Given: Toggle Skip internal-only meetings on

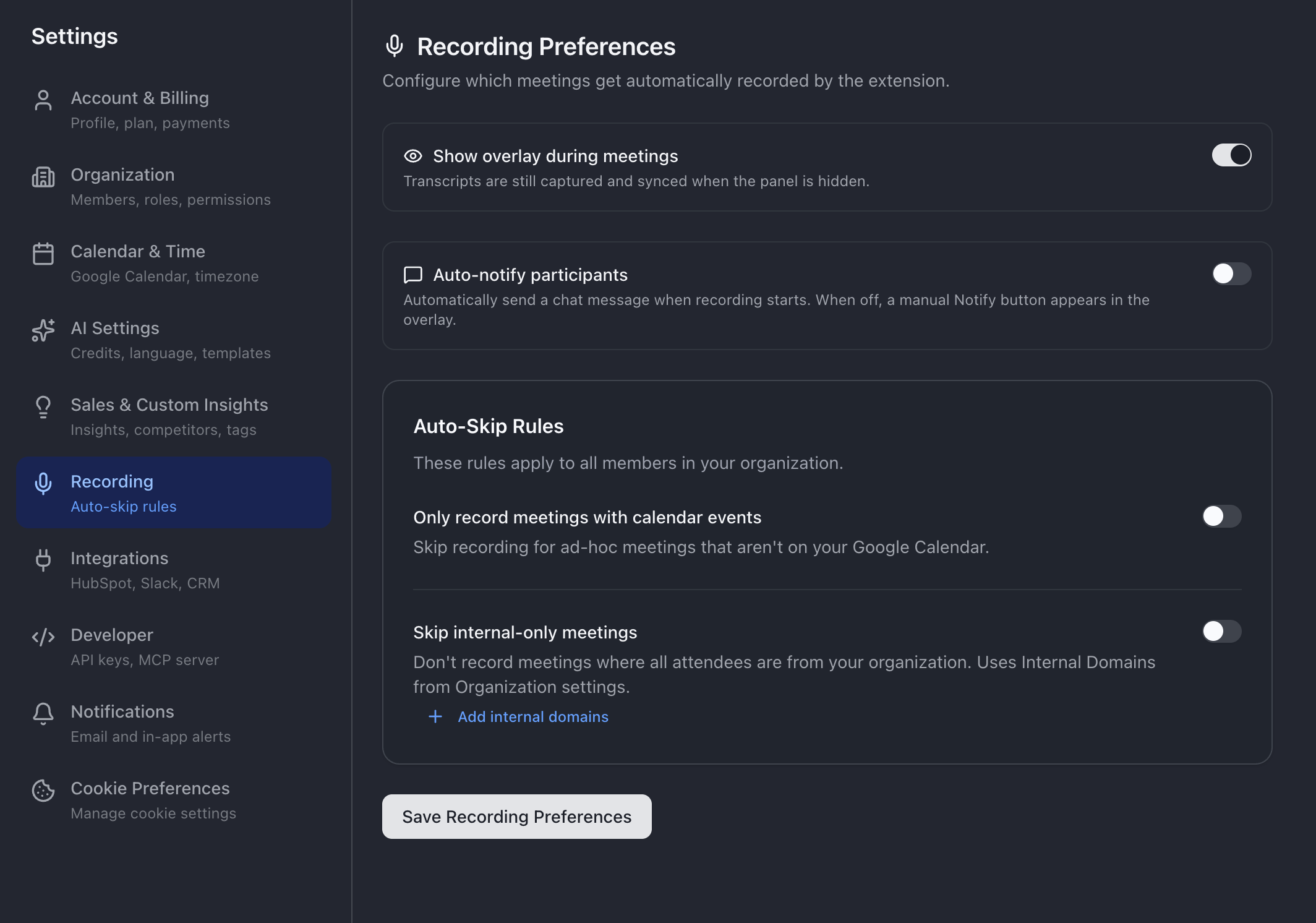Looking at the screenshot, I should [x=1221, y=632].
